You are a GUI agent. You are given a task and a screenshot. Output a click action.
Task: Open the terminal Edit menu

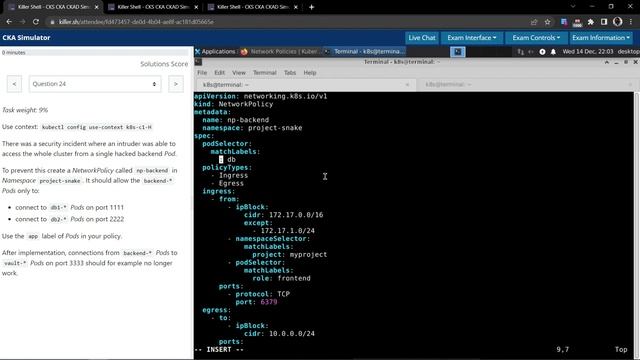220,73
